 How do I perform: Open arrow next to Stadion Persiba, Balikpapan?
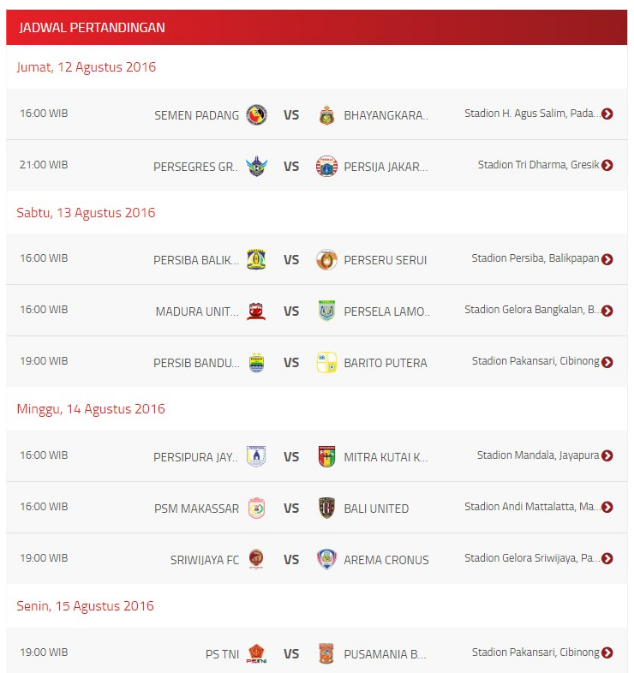[607, 259]
